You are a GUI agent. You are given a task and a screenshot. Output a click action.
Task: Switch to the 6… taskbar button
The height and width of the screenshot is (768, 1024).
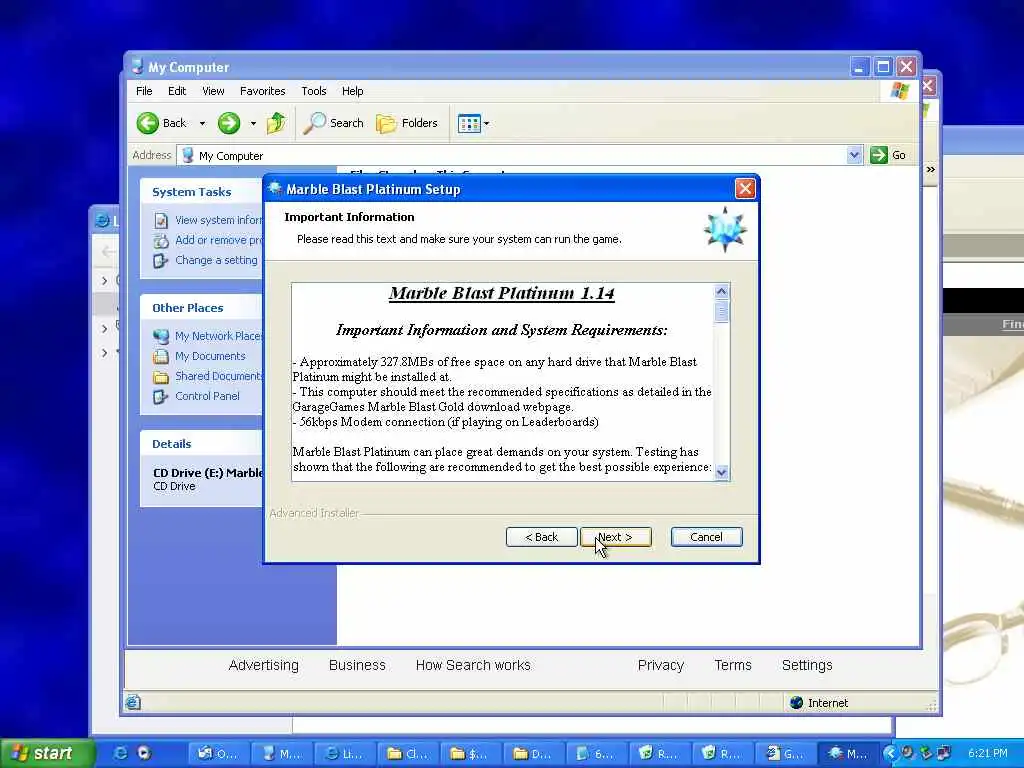pos(597,753)
